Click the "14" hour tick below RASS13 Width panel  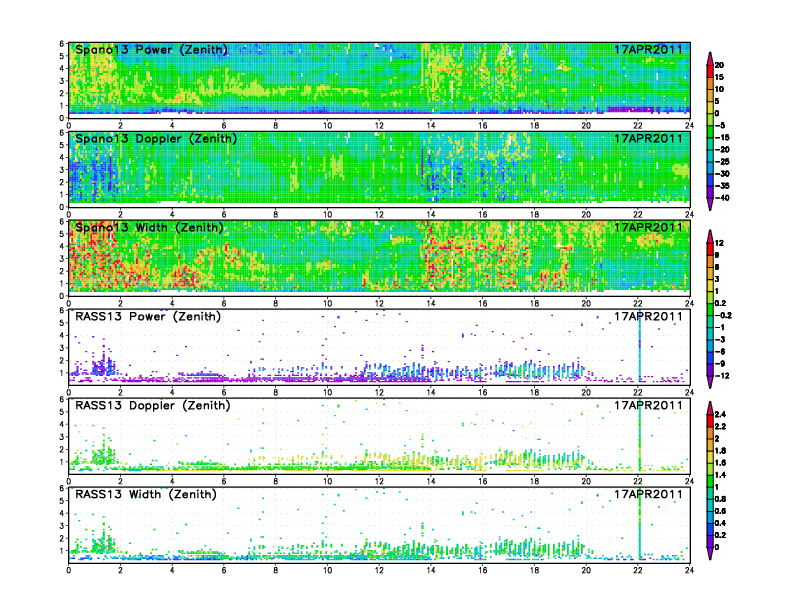coord(431,570)
